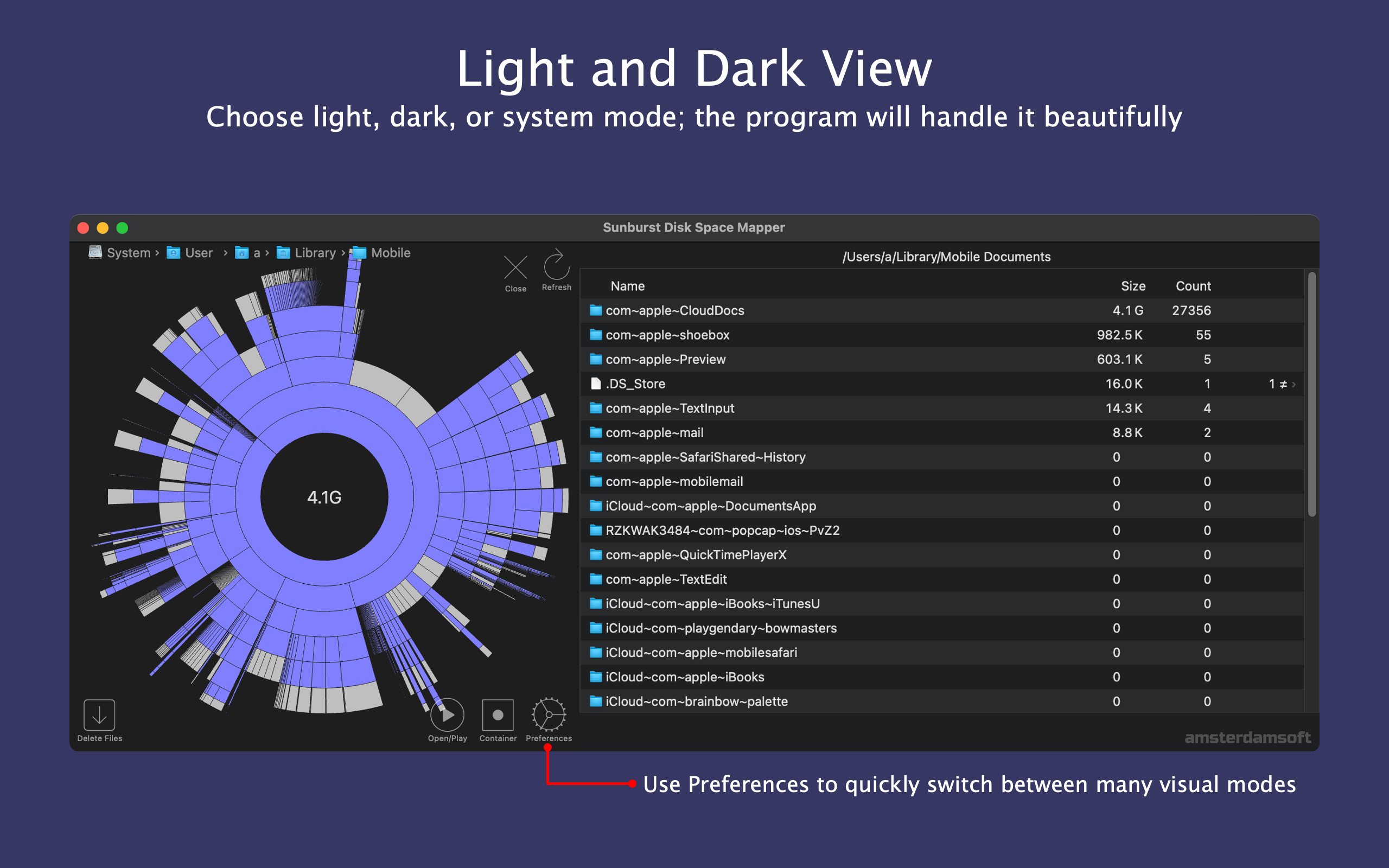
Task: Click the iCloud~com~apple~DocumentsApp folder icon
Action: coord(596,506)
